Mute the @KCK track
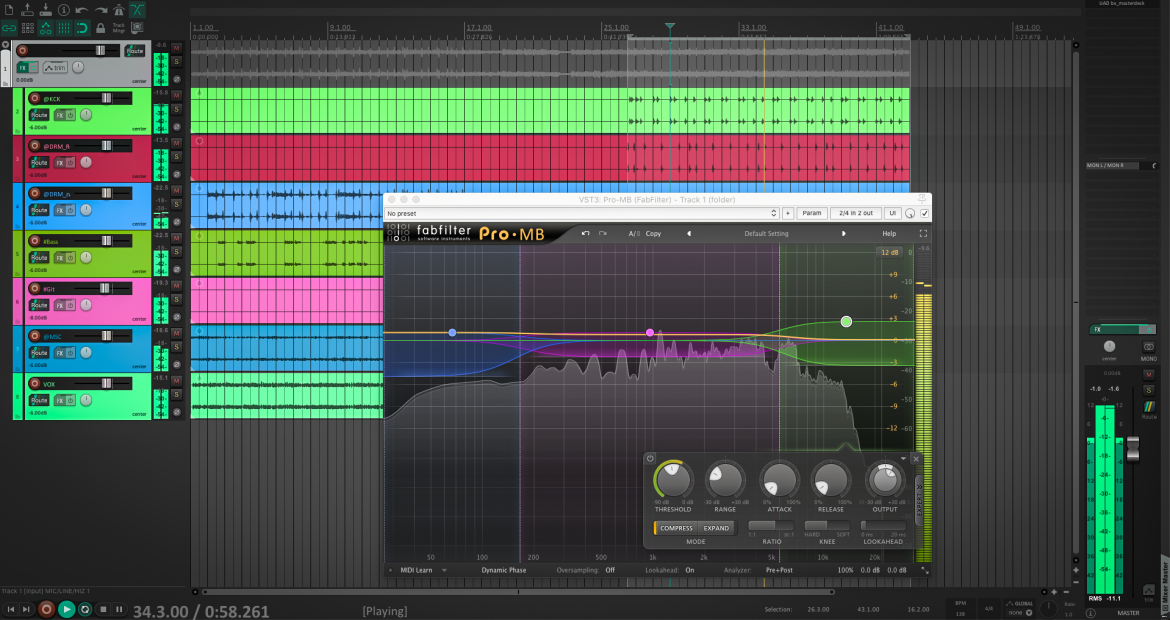1170x620 pixels. click(177, 95)
